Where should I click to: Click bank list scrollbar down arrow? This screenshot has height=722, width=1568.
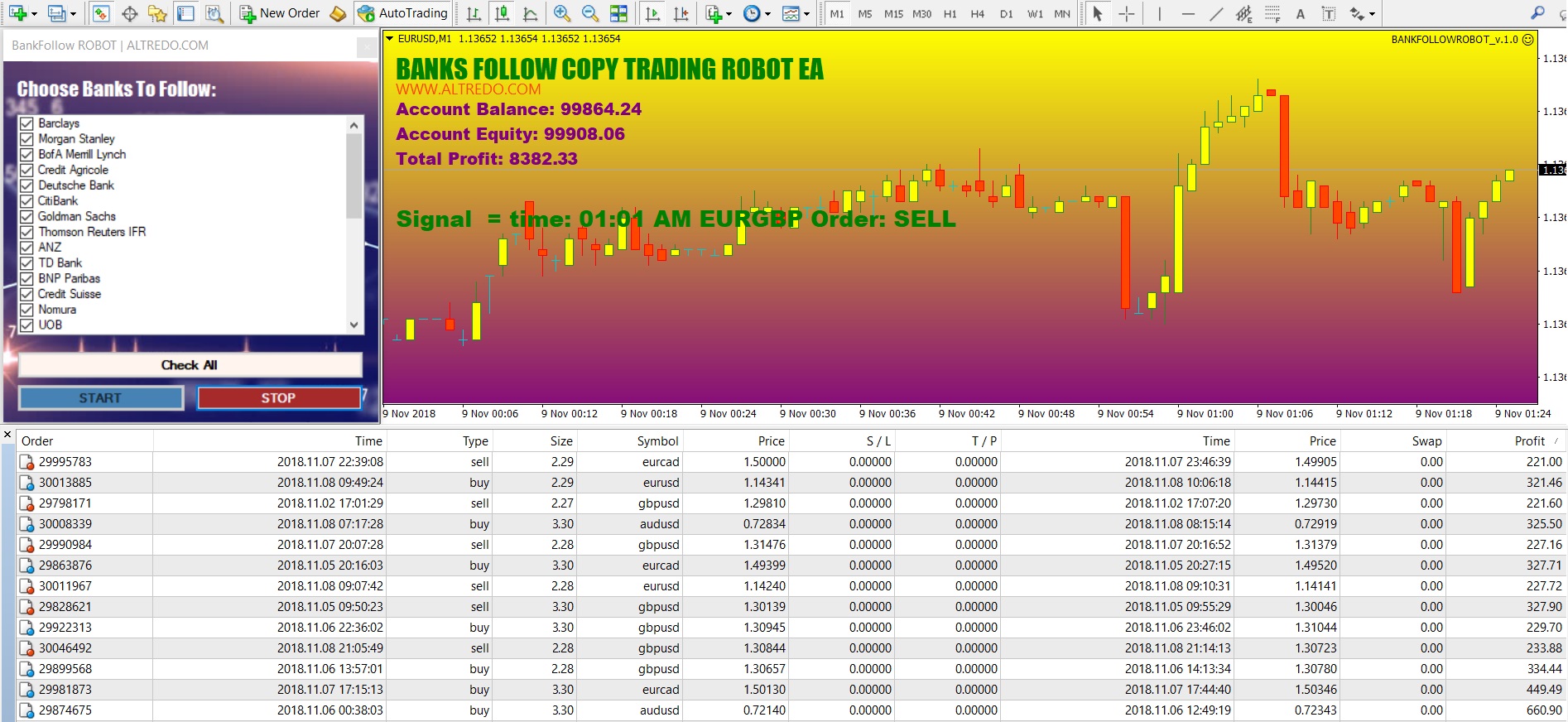(x=354, y=325)
